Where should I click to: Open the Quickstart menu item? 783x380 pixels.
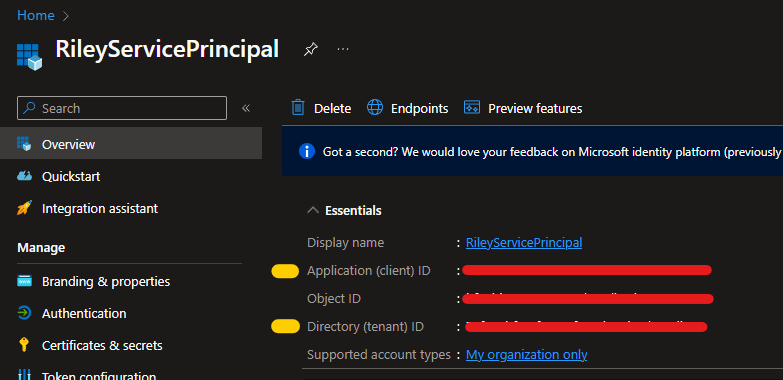71,176
